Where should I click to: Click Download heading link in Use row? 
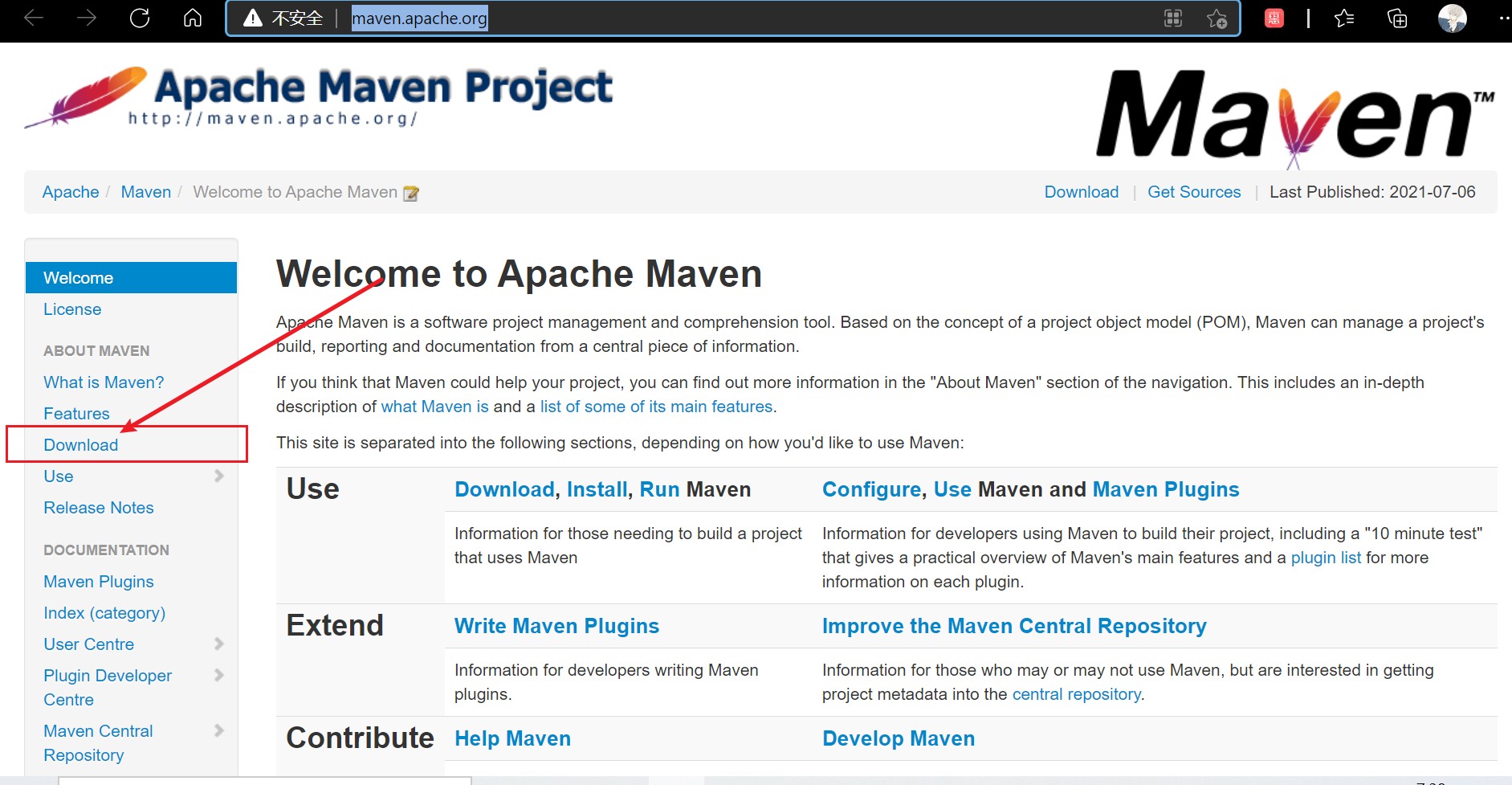[504, 489]
